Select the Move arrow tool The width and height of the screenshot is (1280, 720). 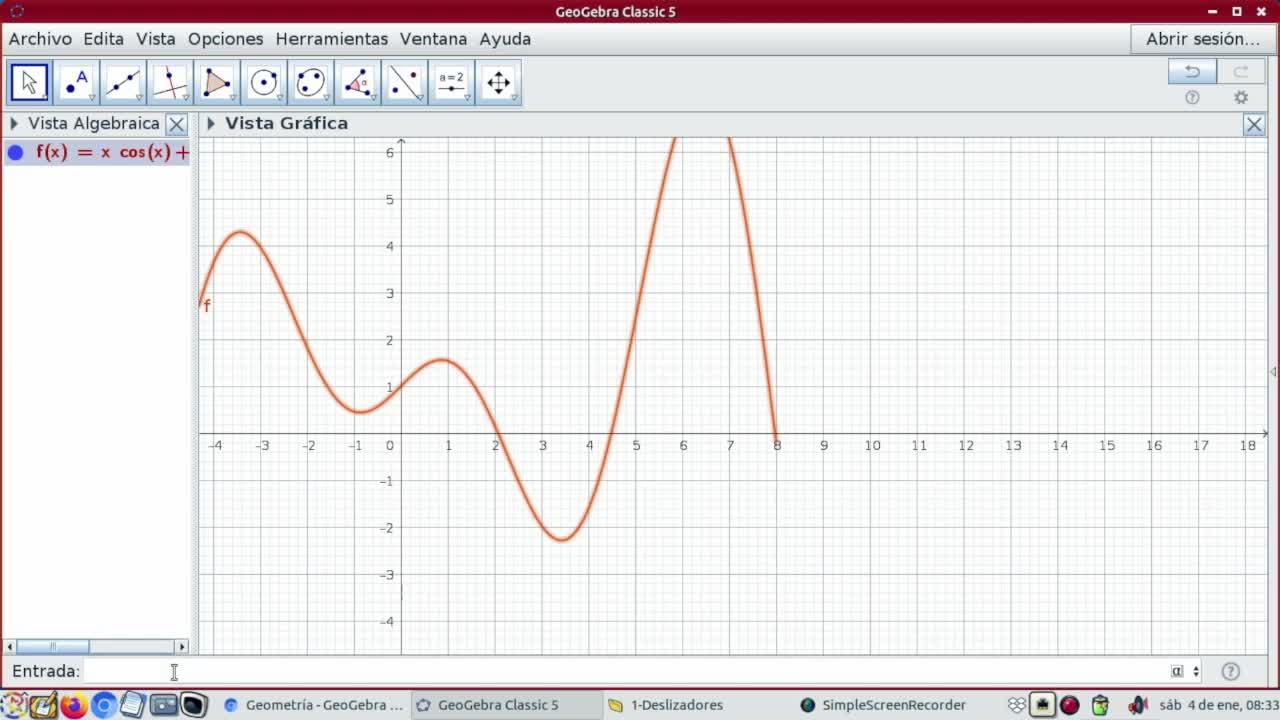[x=29, y=83]
